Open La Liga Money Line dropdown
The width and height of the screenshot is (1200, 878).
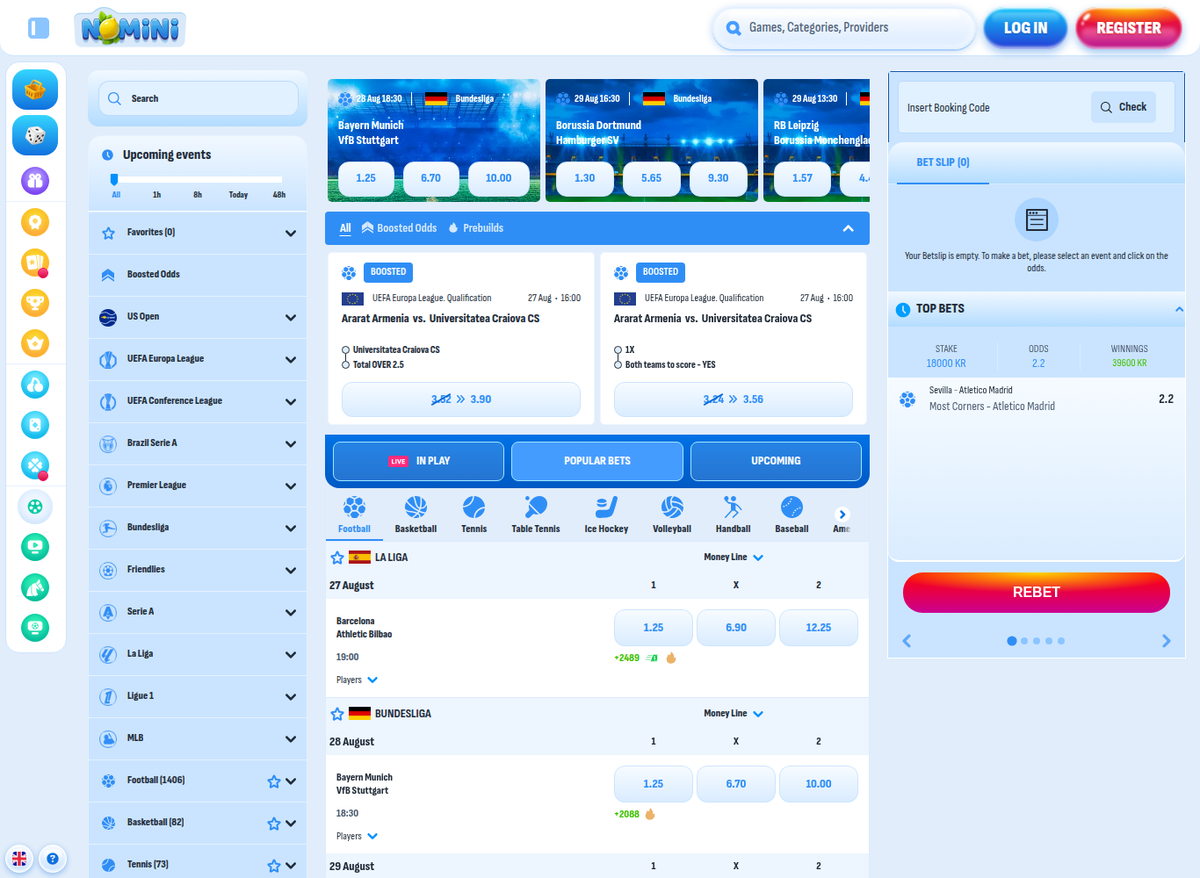(734, 557)
